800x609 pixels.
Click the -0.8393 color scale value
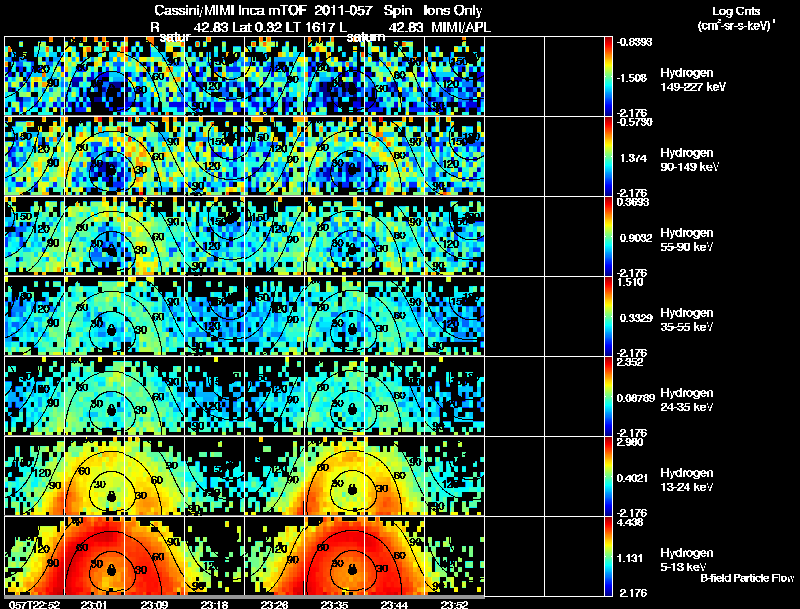634,42
